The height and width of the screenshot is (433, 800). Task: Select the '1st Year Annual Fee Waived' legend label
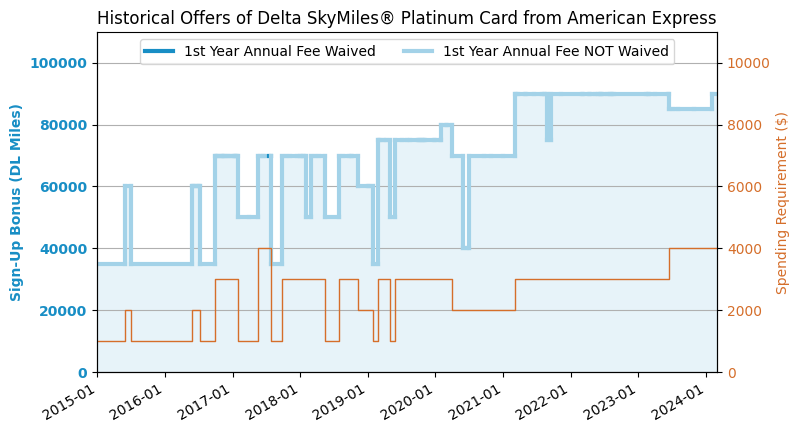(279, 52)
